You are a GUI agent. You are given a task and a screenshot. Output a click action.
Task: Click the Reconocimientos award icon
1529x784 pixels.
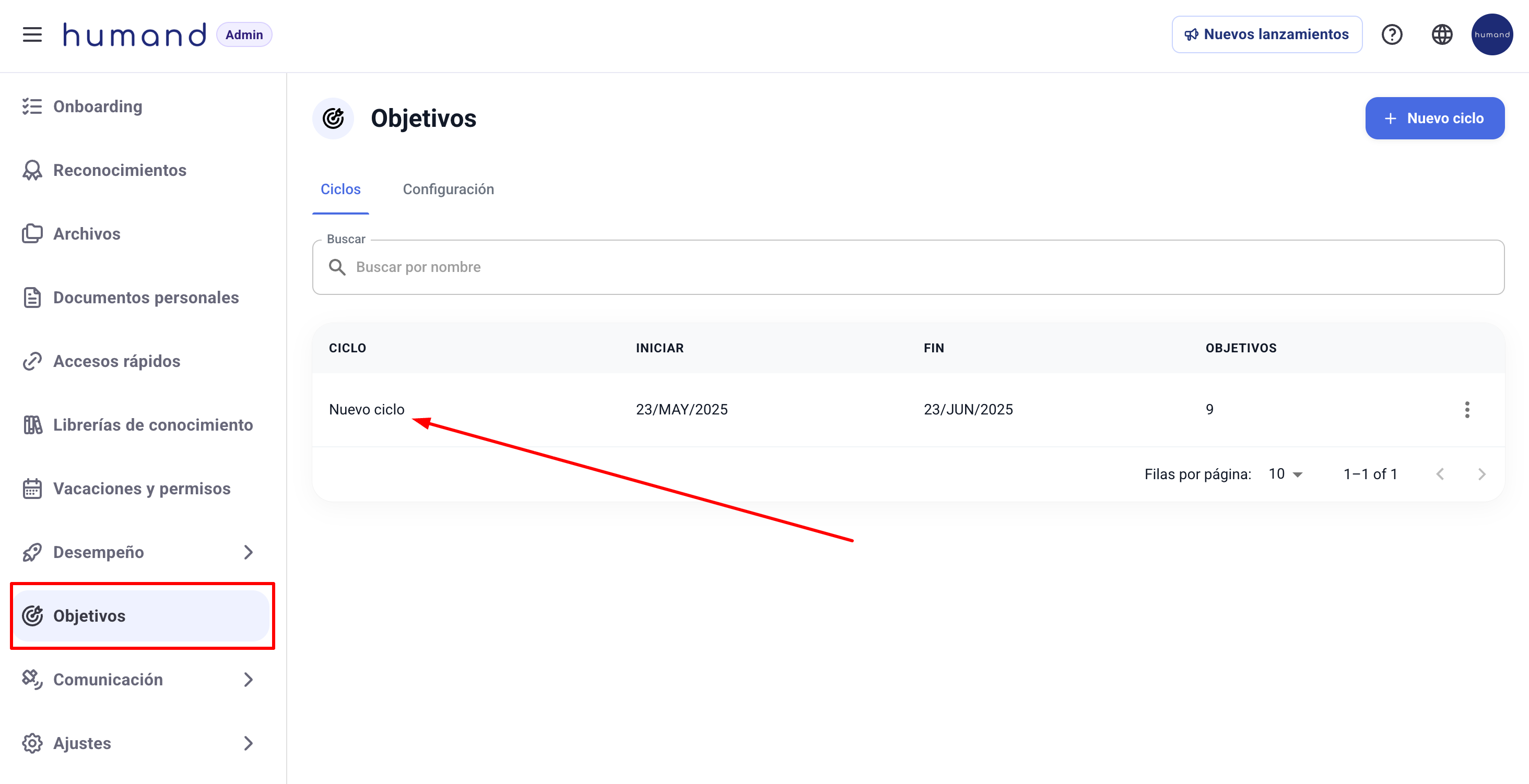point(32,170)
